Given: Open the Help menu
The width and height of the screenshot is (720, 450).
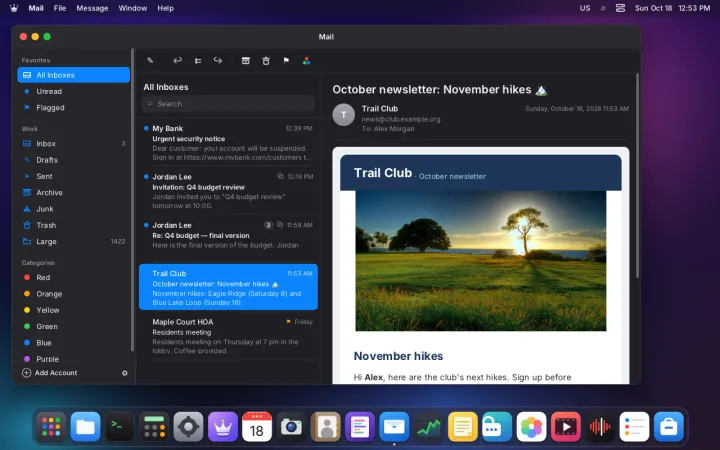Looking at the screenshot, I should 165,8.
